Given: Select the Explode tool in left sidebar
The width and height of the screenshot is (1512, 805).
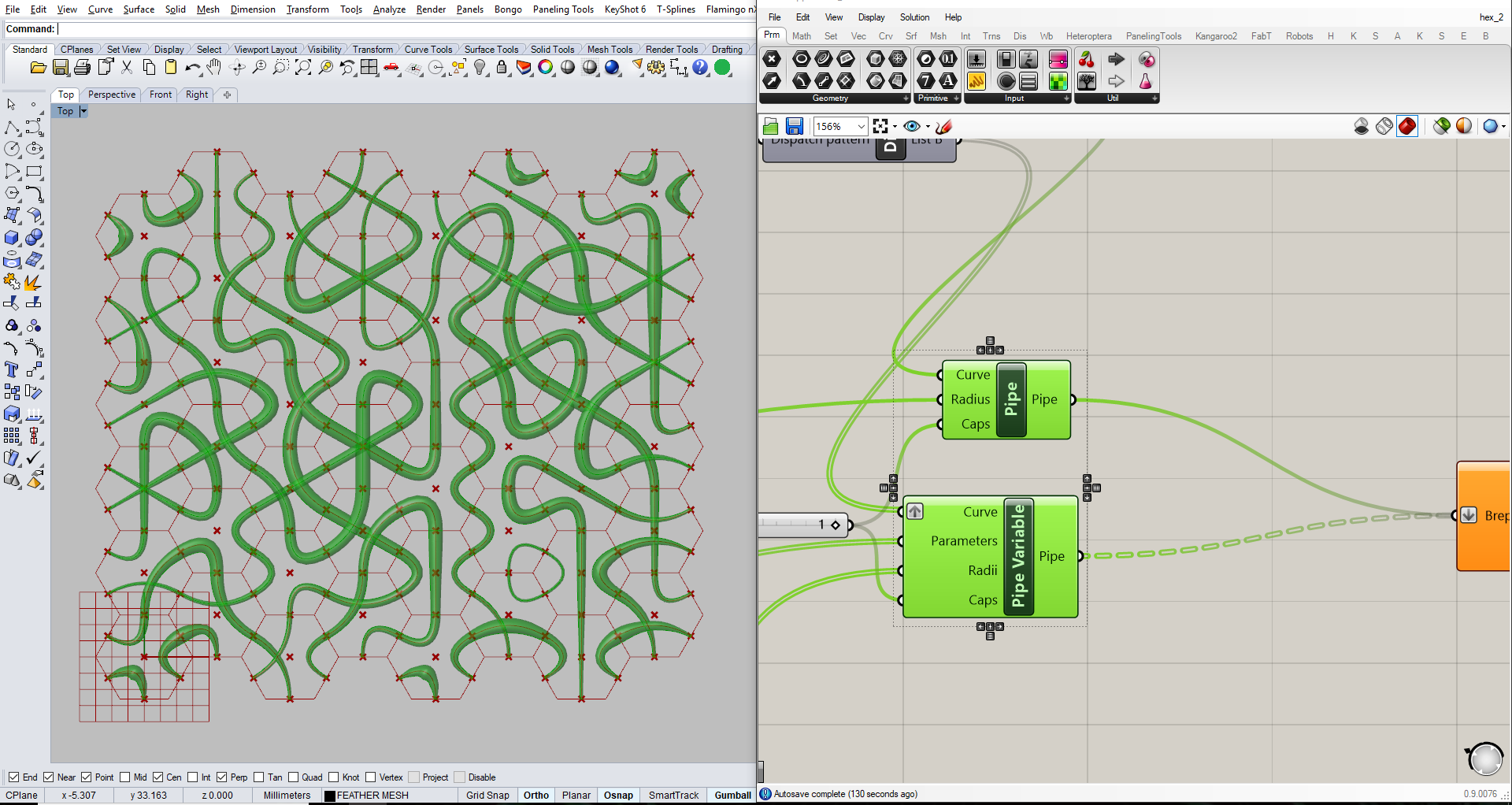Looking at the screenshot, I should 34,281.
